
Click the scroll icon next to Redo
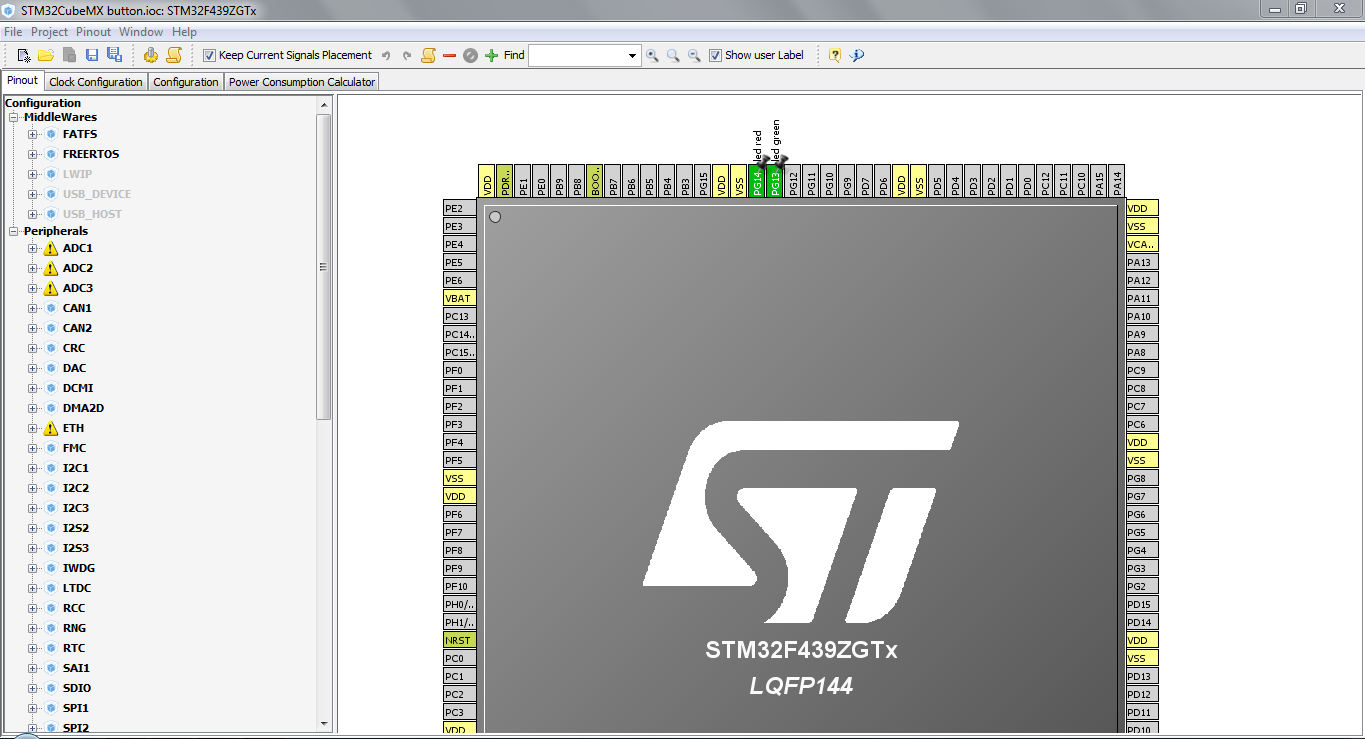[428, 55]
